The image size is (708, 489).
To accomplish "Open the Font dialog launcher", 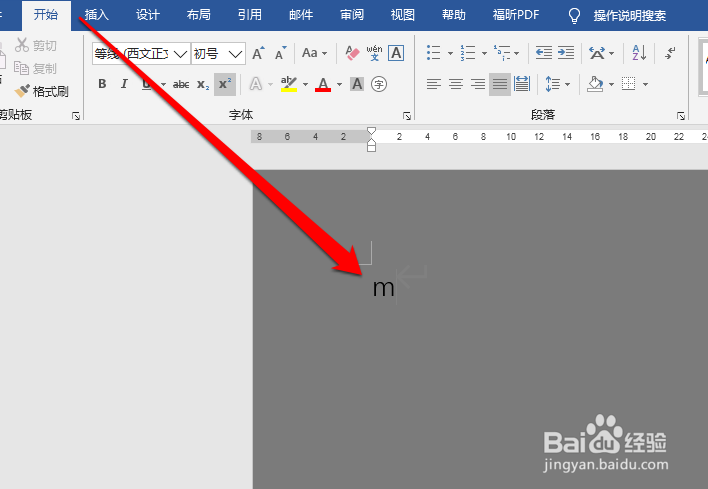I will click(407, 116).
